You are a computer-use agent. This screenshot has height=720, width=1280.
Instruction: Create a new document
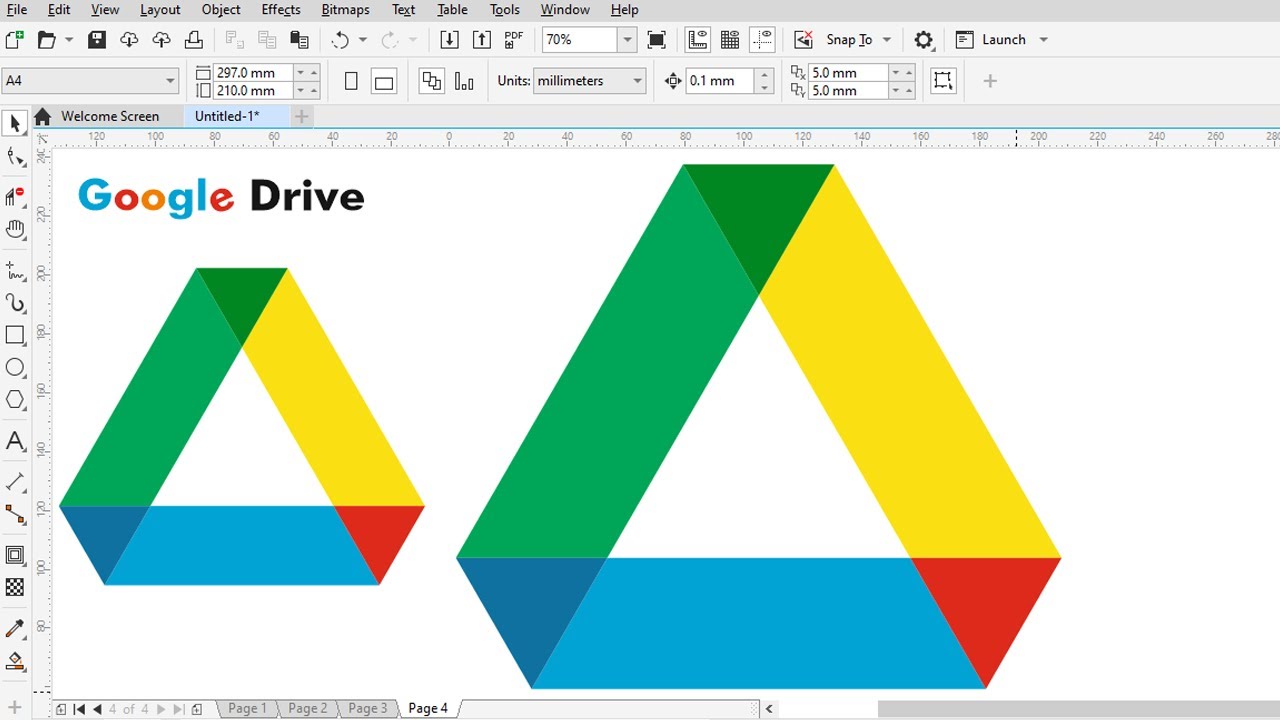pyautogui.click(x=14, y=40)
